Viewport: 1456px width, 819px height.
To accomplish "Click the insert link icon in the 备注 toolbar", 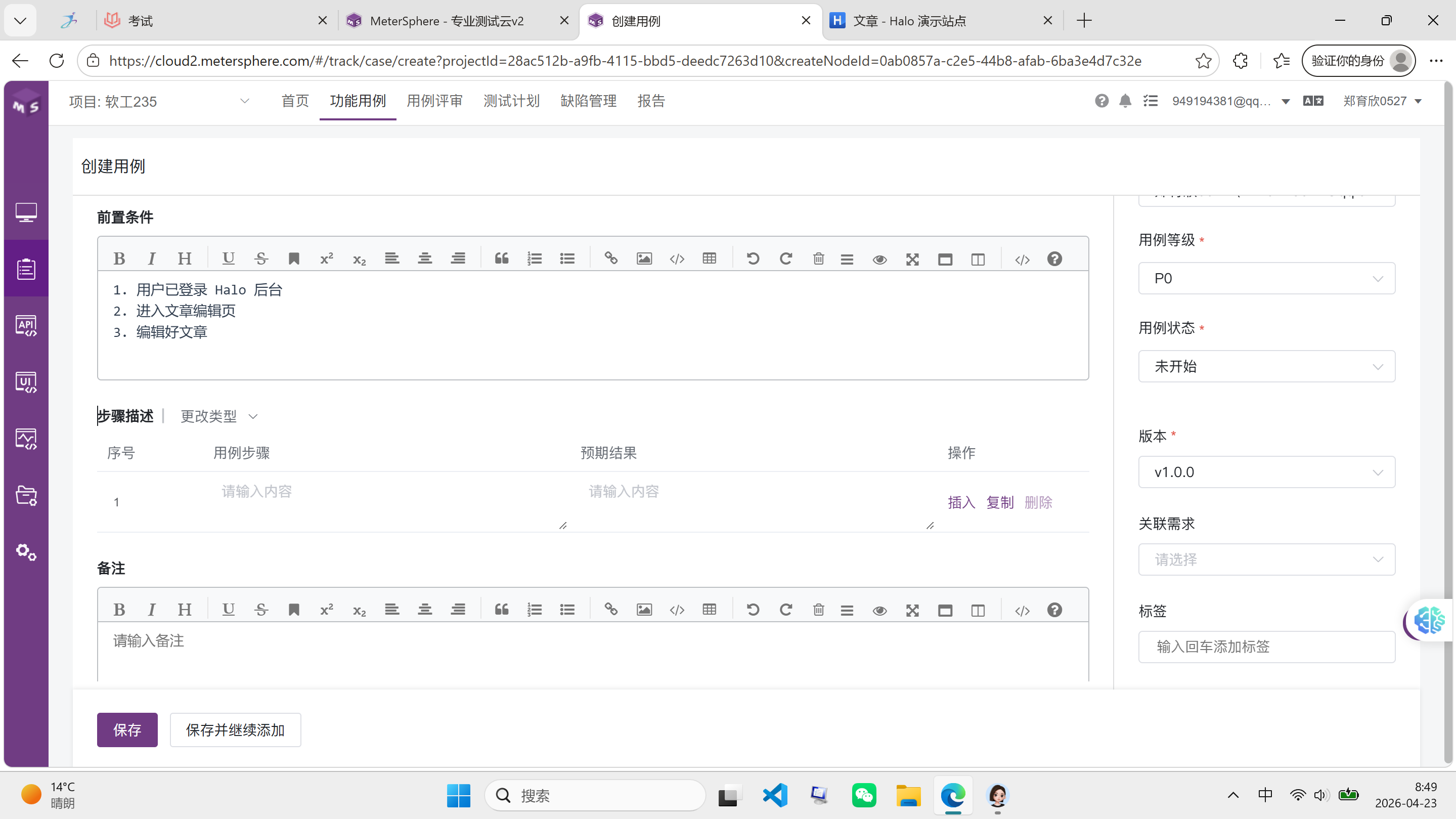I will pyautogui.click(x=611, y=609).
